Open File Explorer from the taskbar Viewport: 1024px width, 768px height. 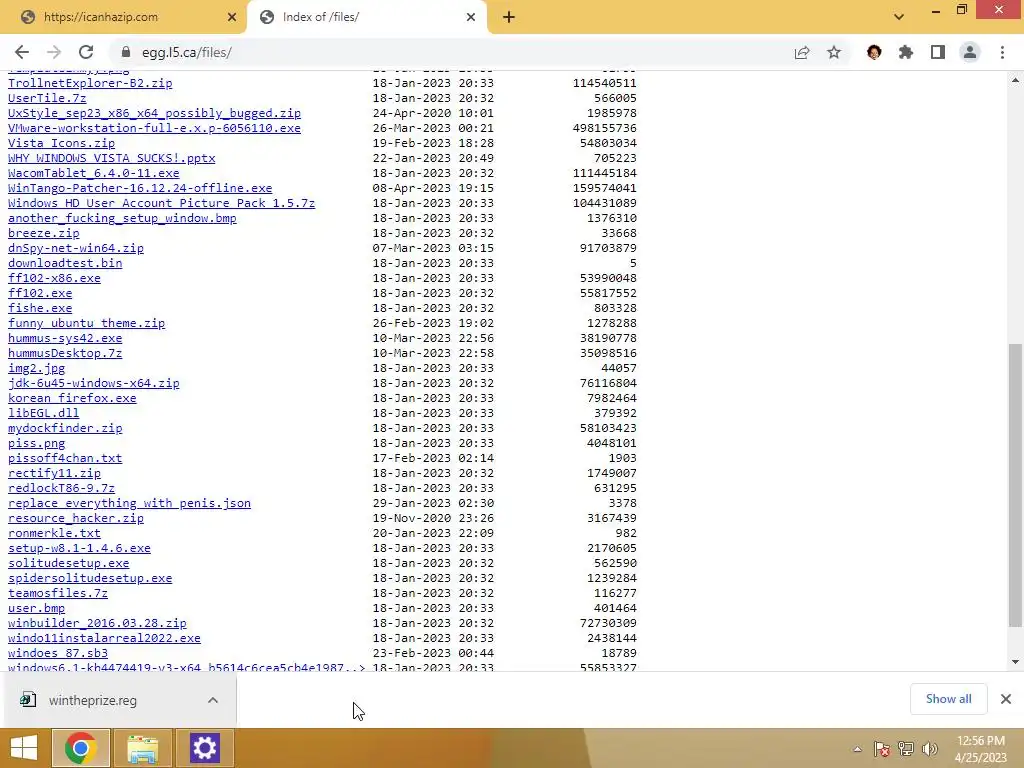tap(142, 748)
